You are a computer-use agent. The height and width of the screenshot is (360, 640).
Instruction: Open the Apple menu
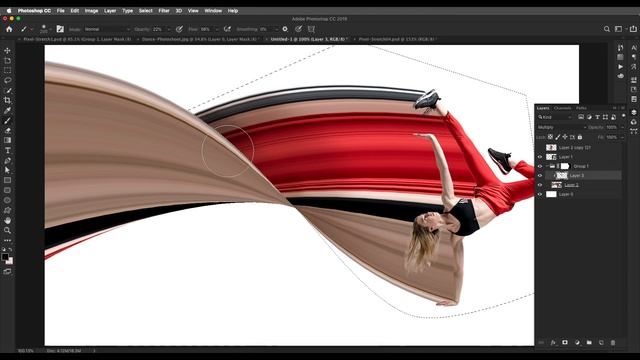(x=9, y=11)
